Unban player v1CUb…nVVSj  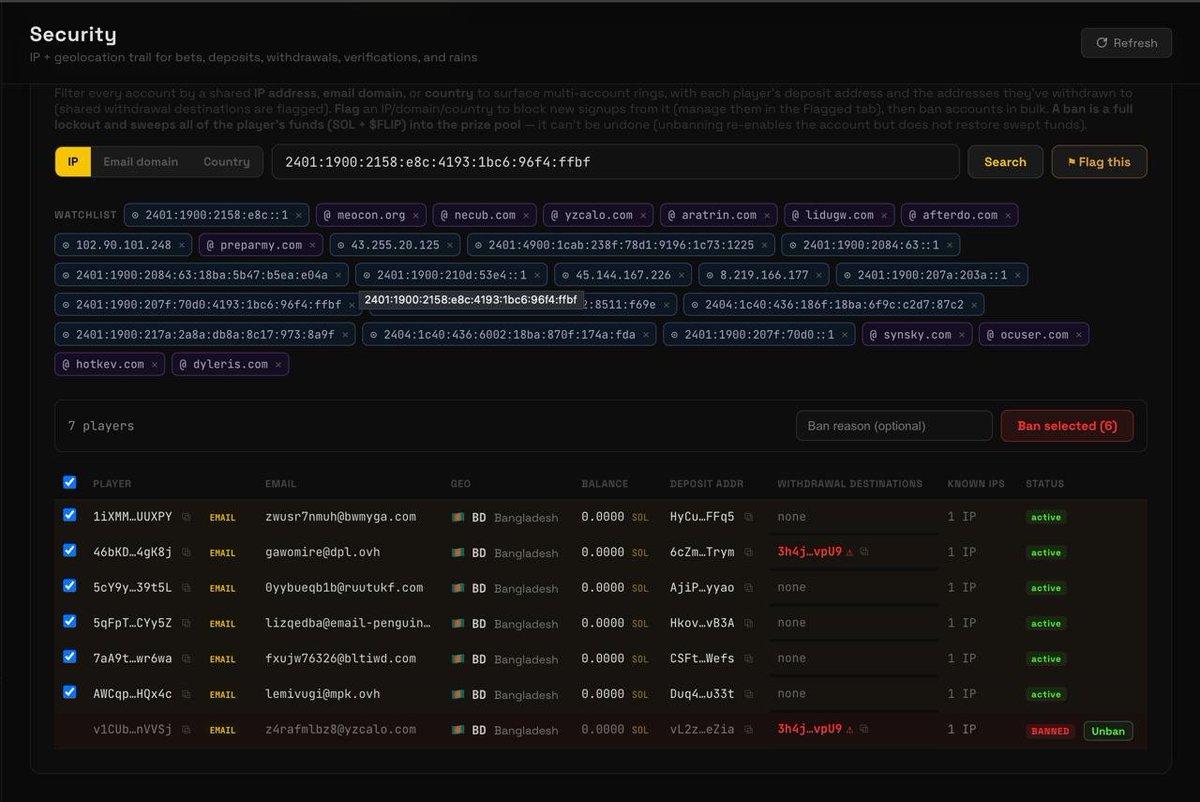point(1108,731)
